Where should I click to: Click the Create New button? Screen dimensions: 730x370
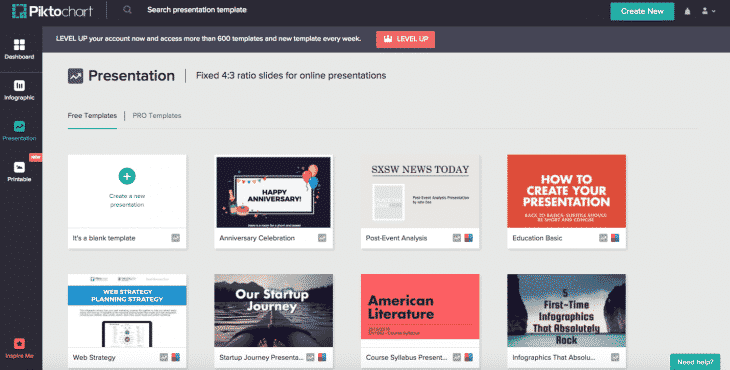click(x=642, y=11)
